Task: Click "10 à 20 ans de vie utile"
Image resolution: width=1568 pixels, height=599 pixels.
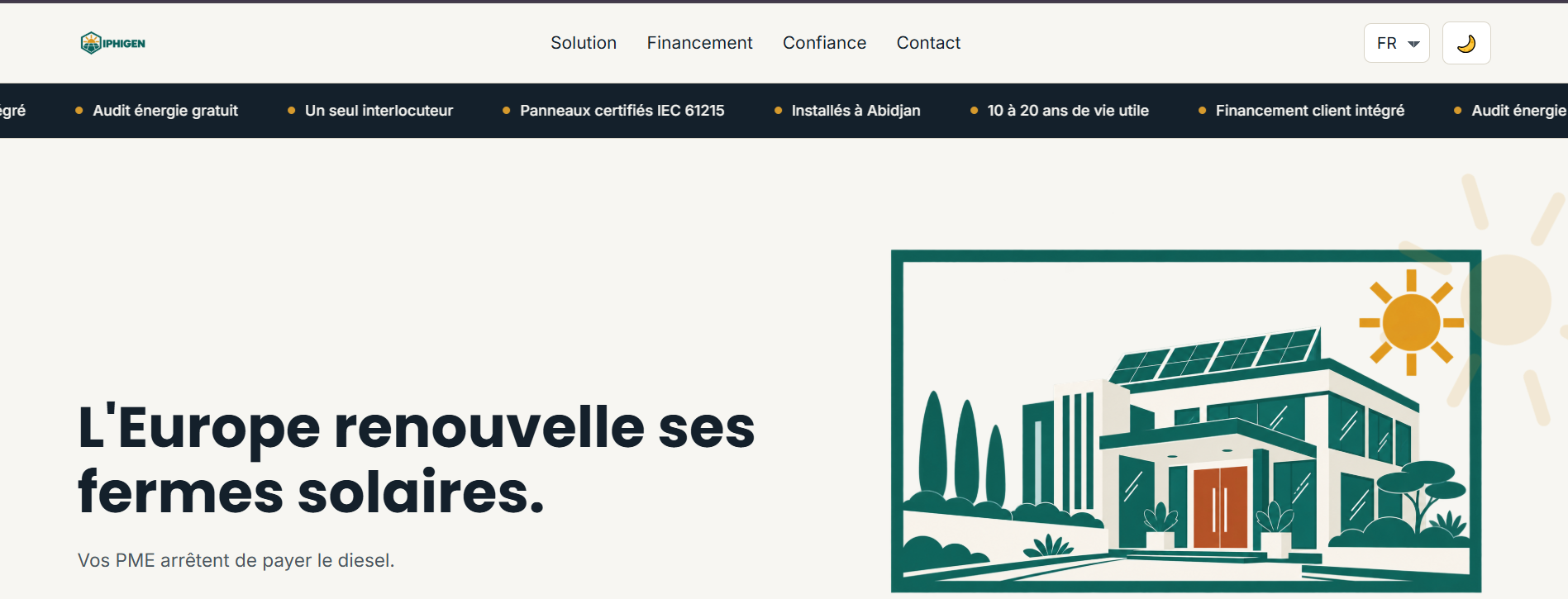Action: 1068,111
